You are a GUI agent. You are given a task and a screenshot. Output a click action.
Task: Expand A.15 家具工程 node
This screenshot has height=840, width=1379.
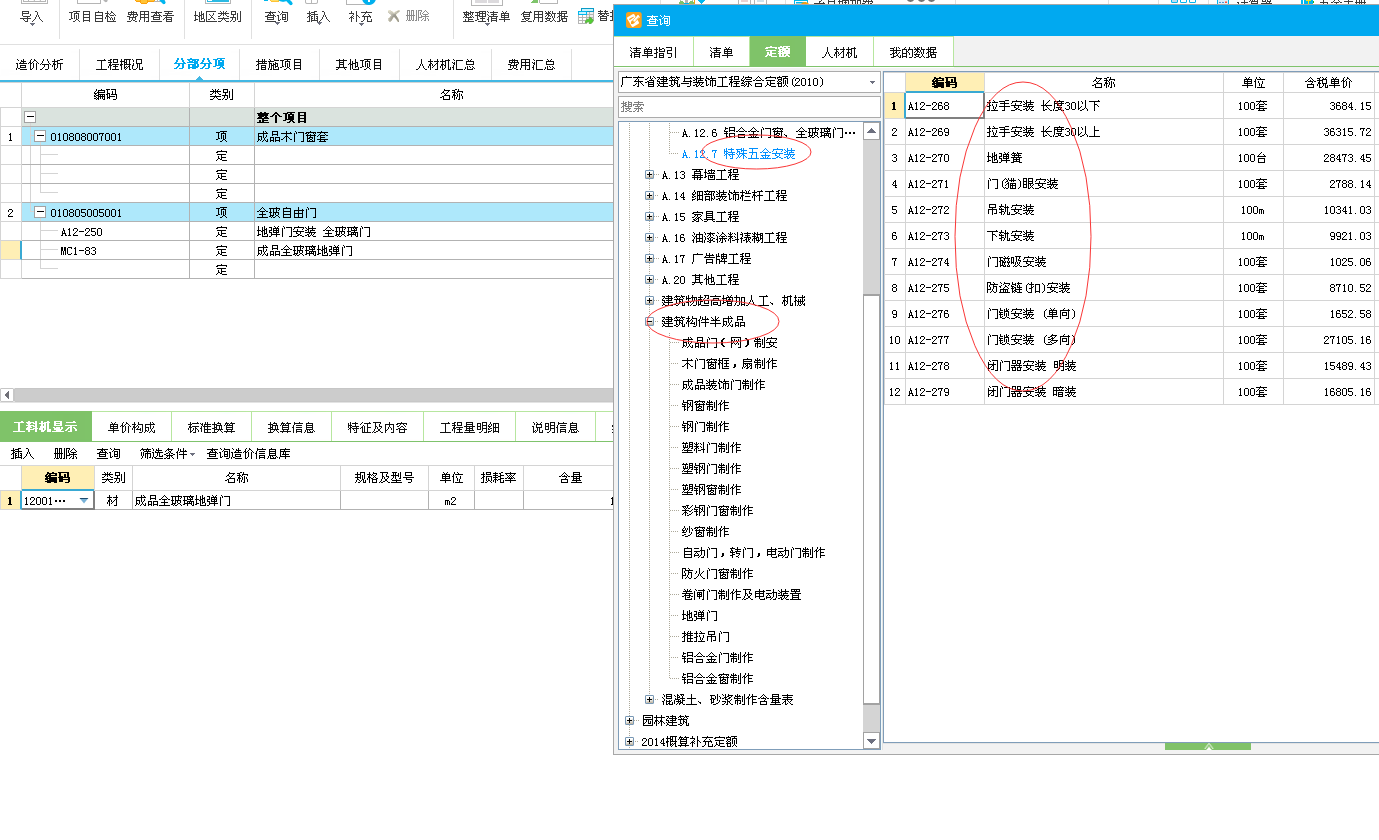[650, 216]
